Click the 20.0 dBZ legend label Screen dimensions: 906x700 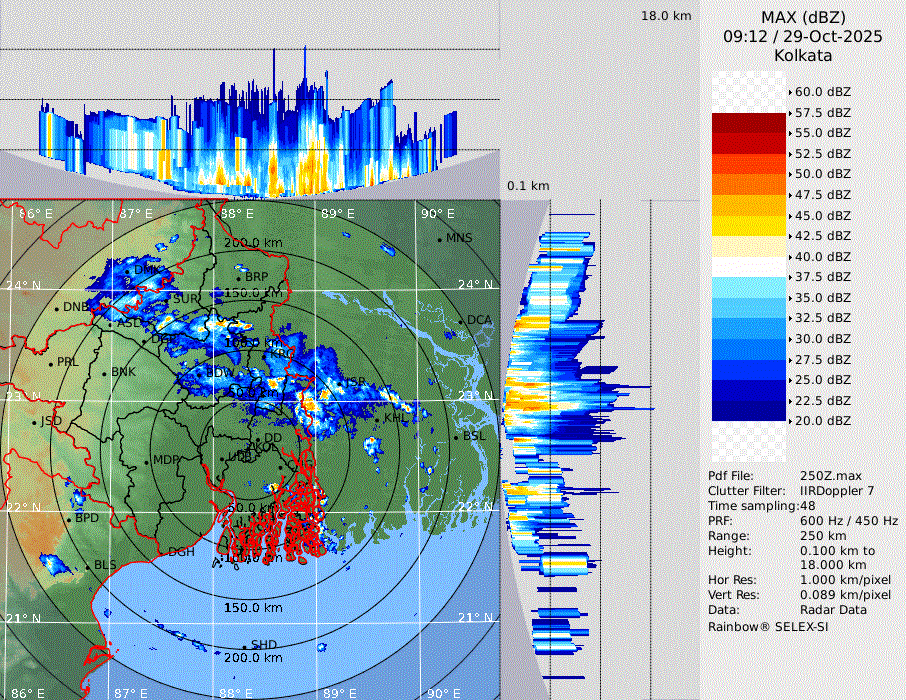tap(822, 421)
